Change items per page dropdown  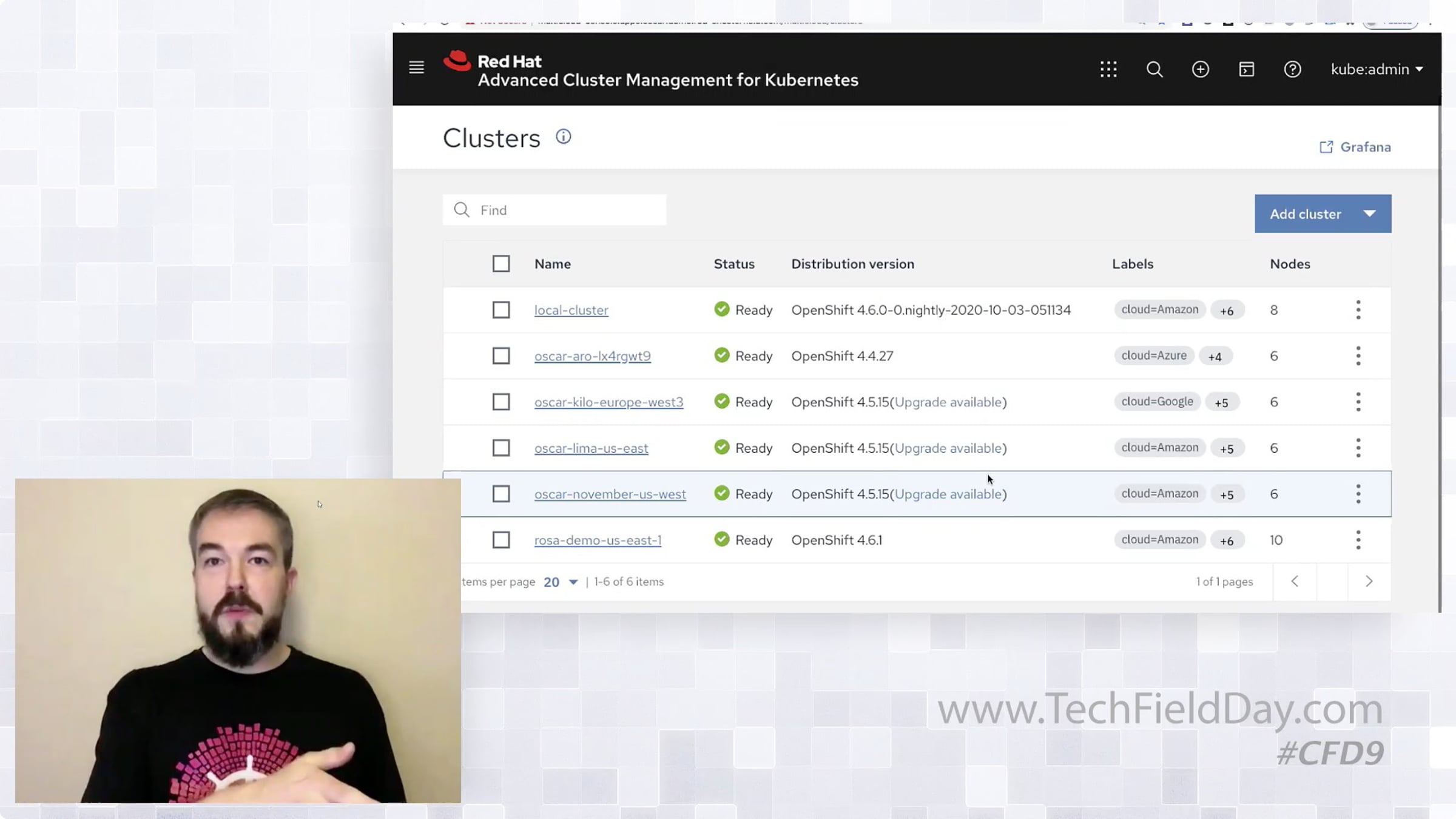[x=561, y=582]
